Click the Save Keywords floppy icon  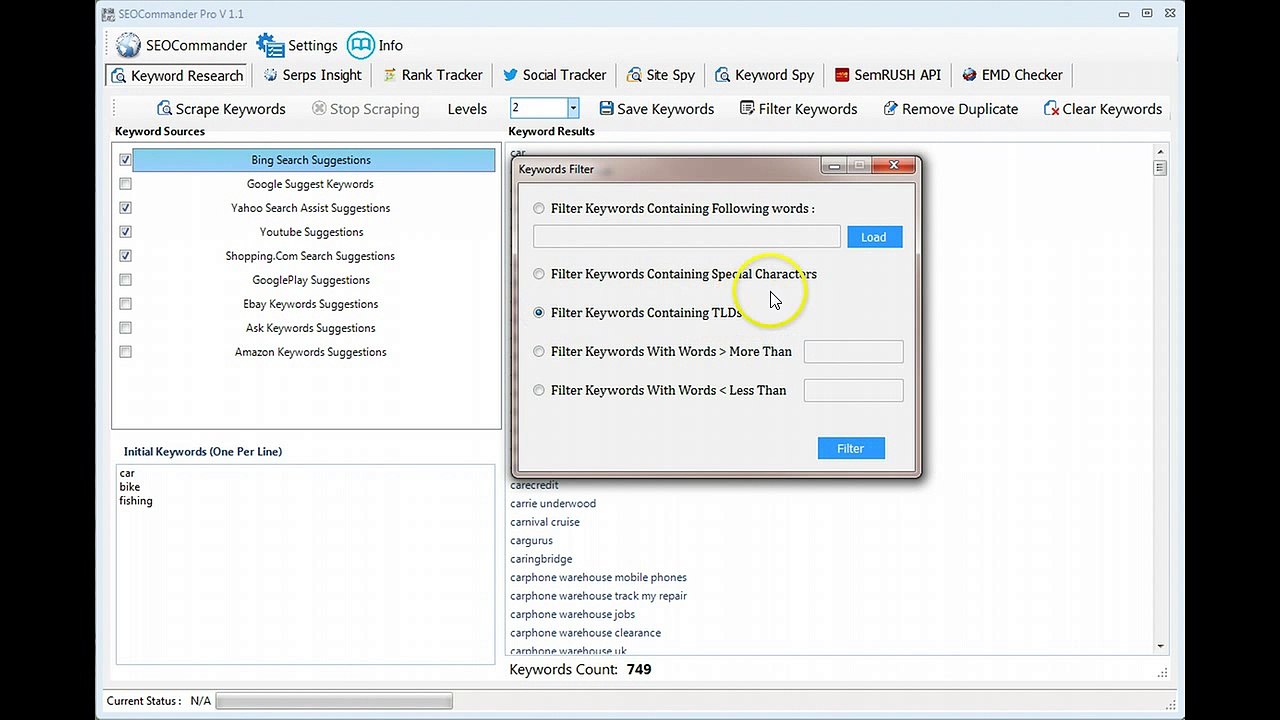(606, 108)
